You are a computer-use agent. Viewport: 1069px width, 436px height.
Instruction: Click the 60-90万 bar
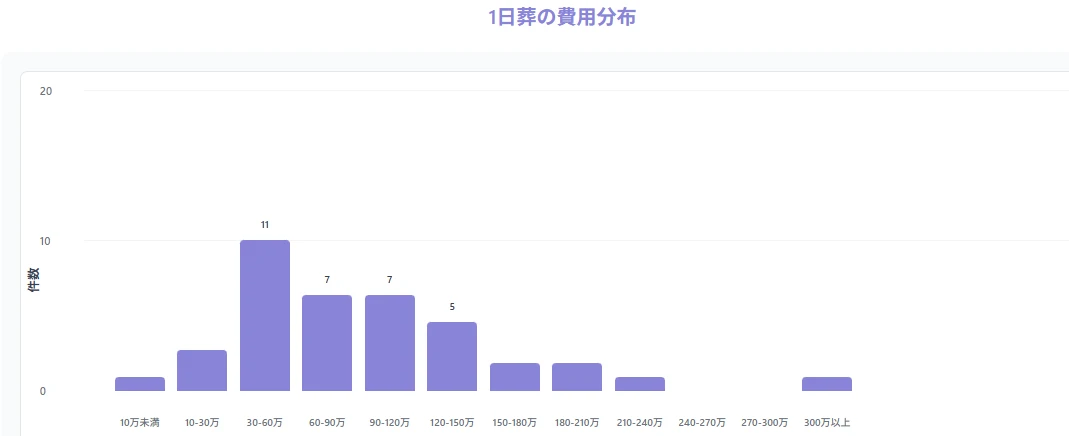tap(327, 343)
